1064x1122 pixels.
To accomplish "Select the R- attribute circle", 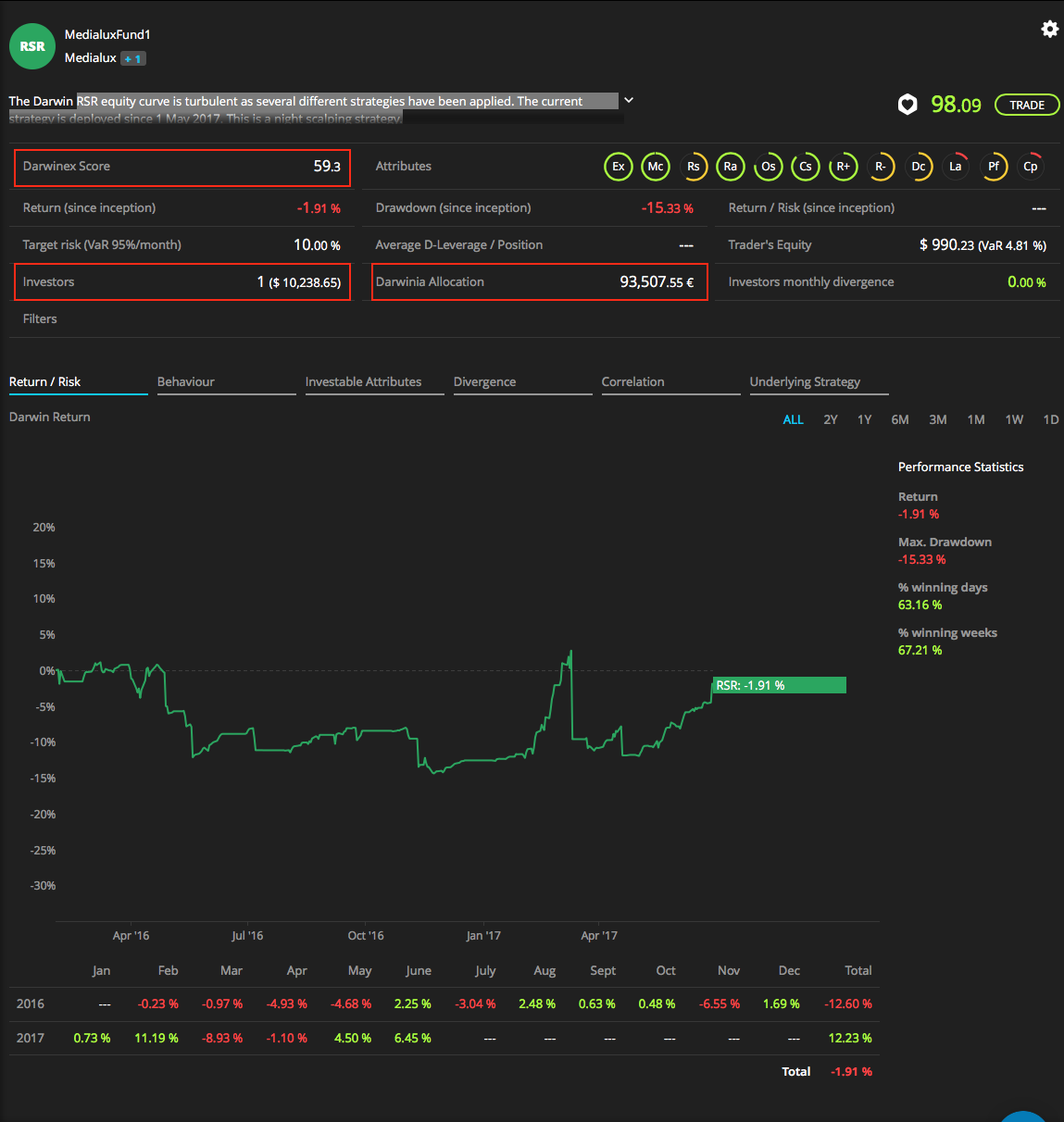I will tap(881, 167).
